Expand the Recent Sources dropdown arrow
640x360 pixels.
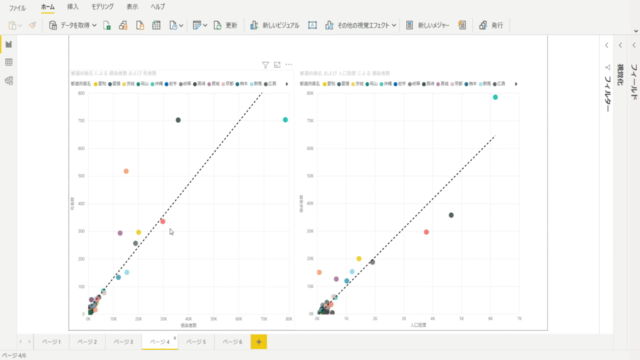[x=181, y=26]
